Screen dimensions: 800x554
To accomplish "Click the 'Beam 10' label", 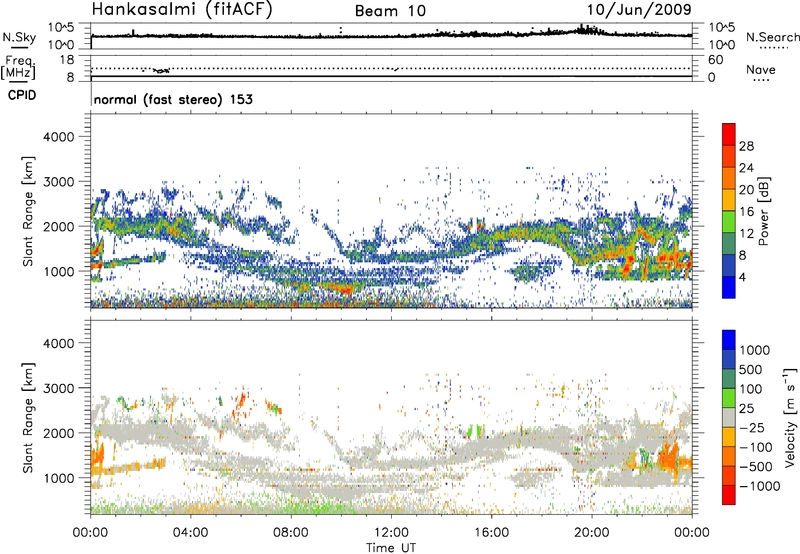I will 390,11.
